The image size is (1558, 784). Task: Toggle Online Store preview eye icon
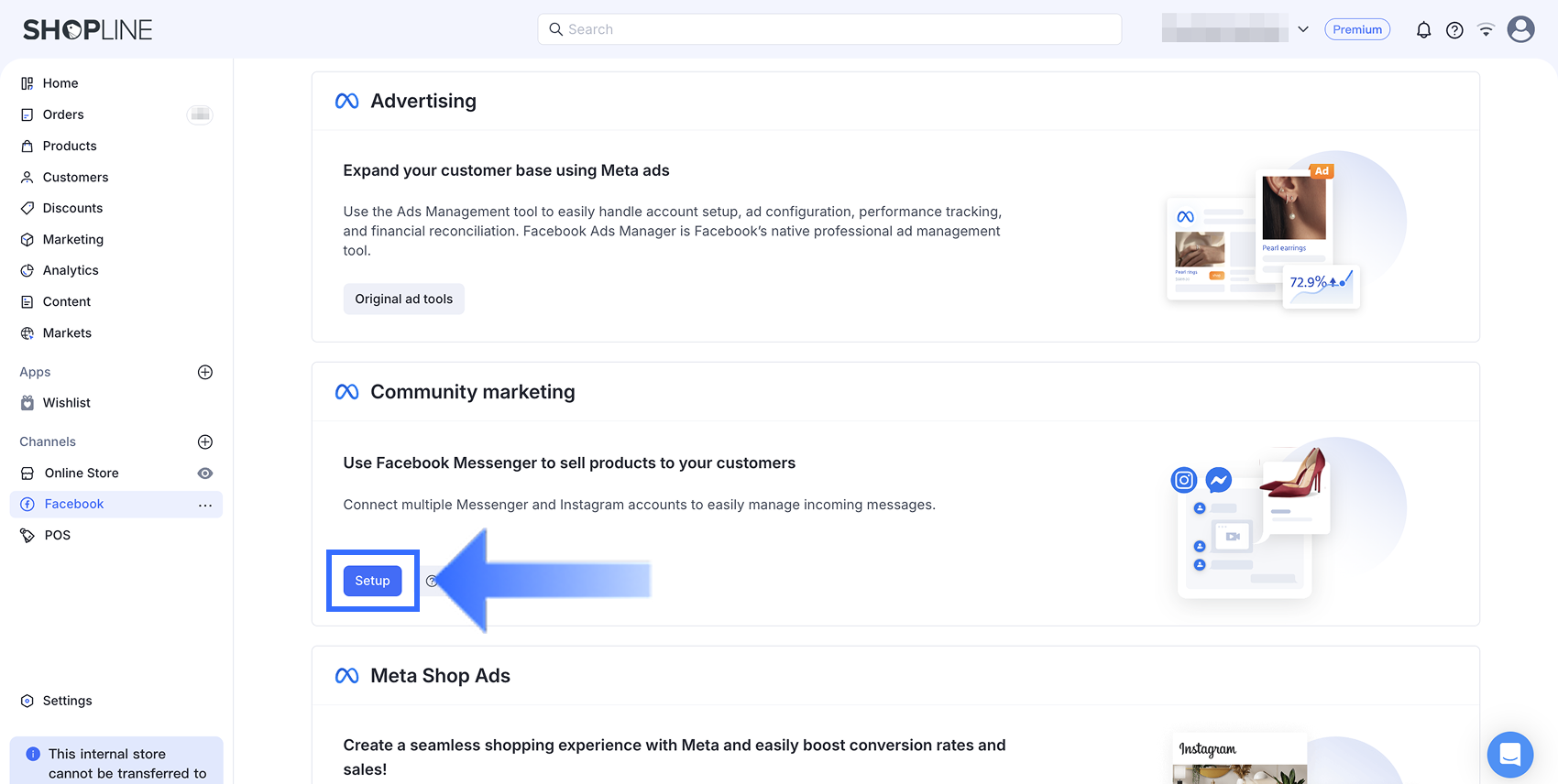[205, 474]
